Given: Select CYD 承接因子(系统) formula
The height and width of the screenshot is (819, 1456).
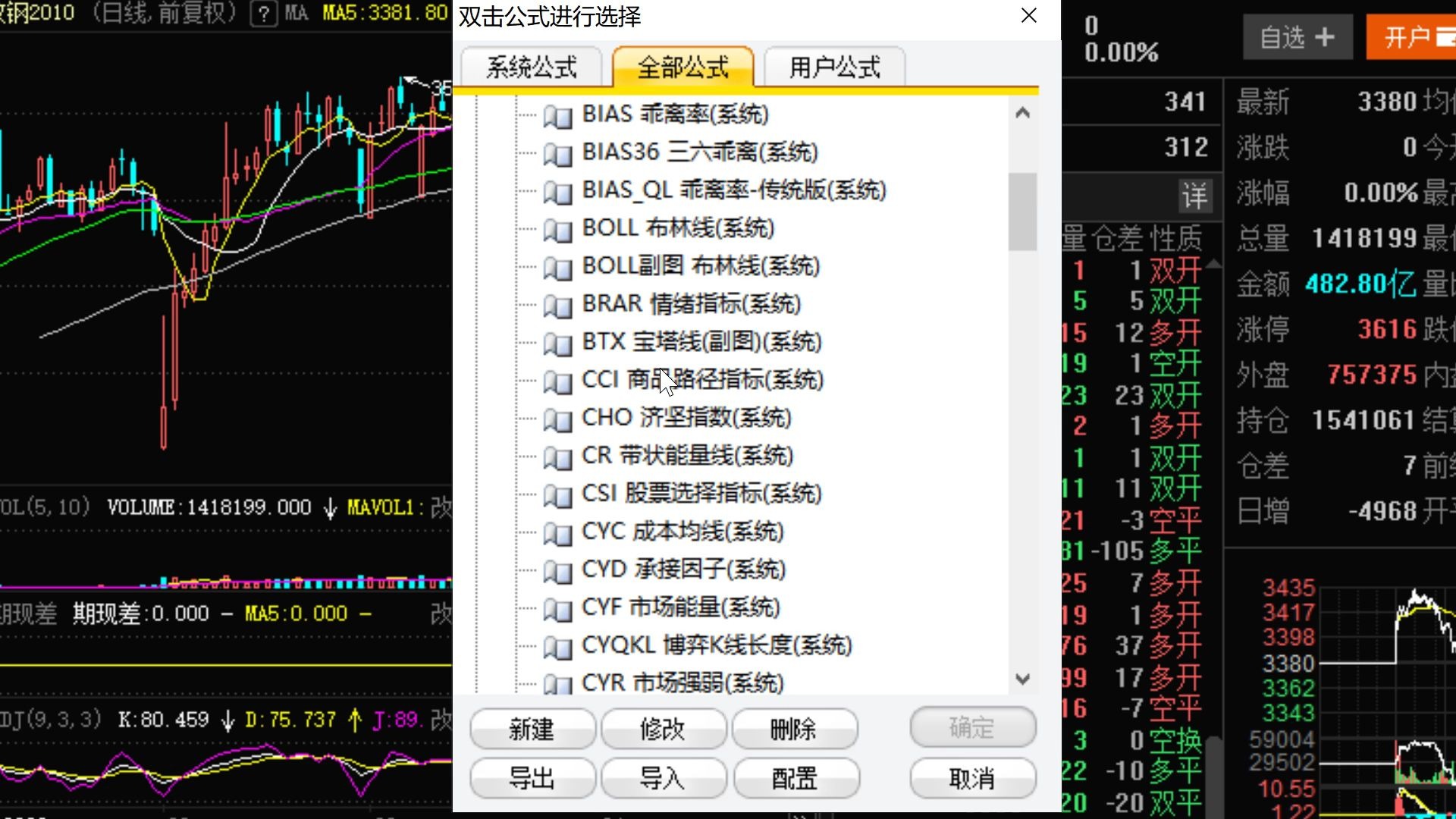Looking at the screenshot, I should 684,570.
